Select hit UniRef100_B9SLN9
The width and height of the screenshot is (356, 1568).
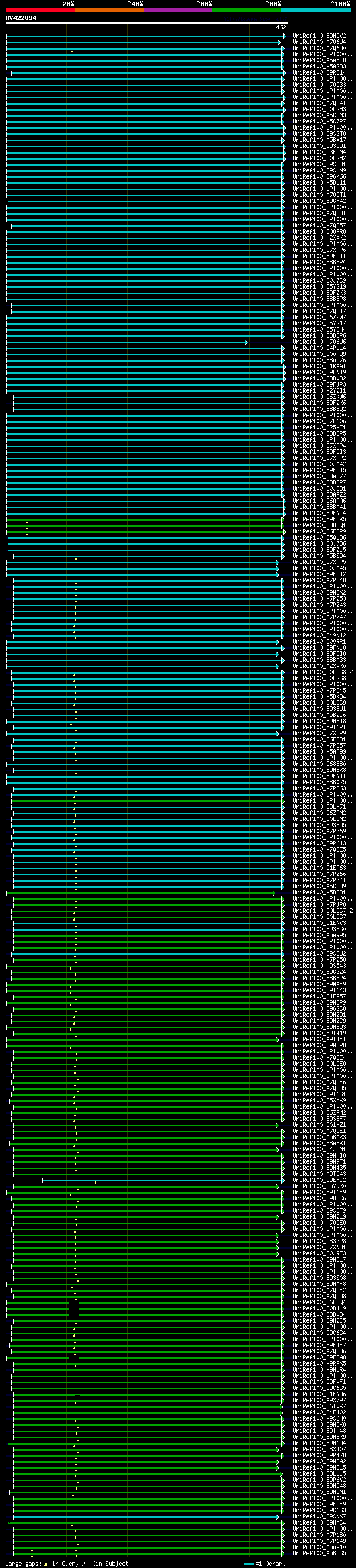coord(319,170)
